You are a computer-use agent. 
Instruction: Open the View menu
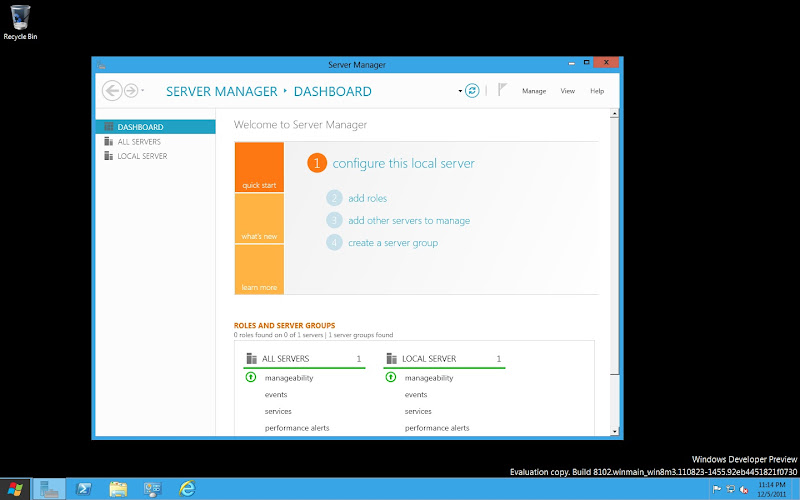(567, 91)
